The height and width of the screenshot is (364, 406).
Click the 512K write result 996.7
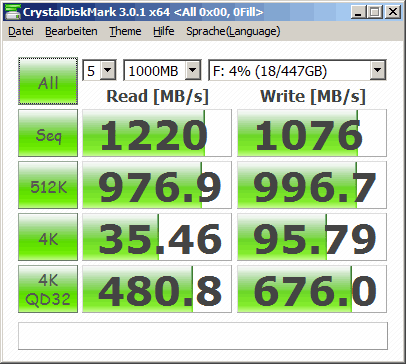coord(312,185)
